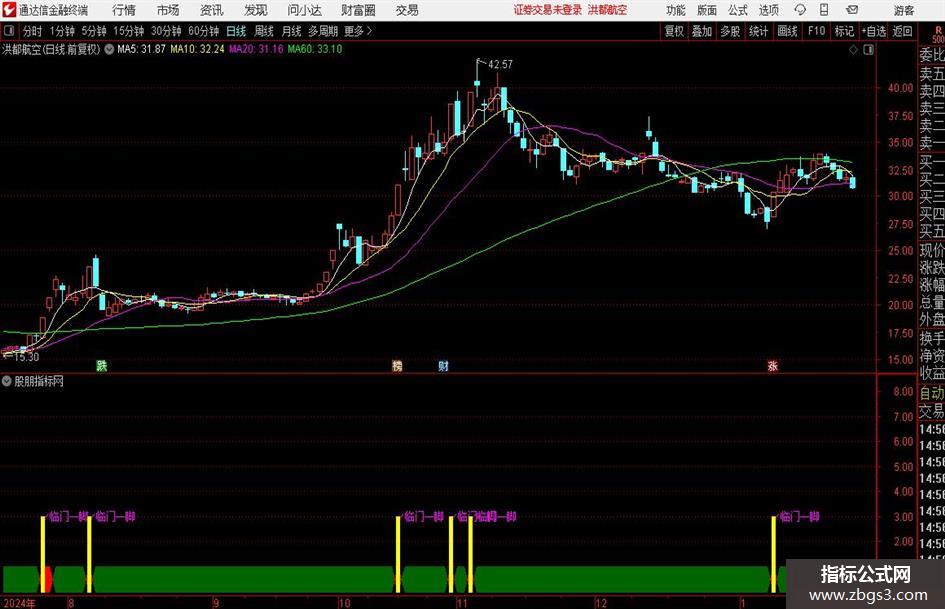Open the 公式 menu
Viewport: 945px width, 609px height.
[738, 10]
